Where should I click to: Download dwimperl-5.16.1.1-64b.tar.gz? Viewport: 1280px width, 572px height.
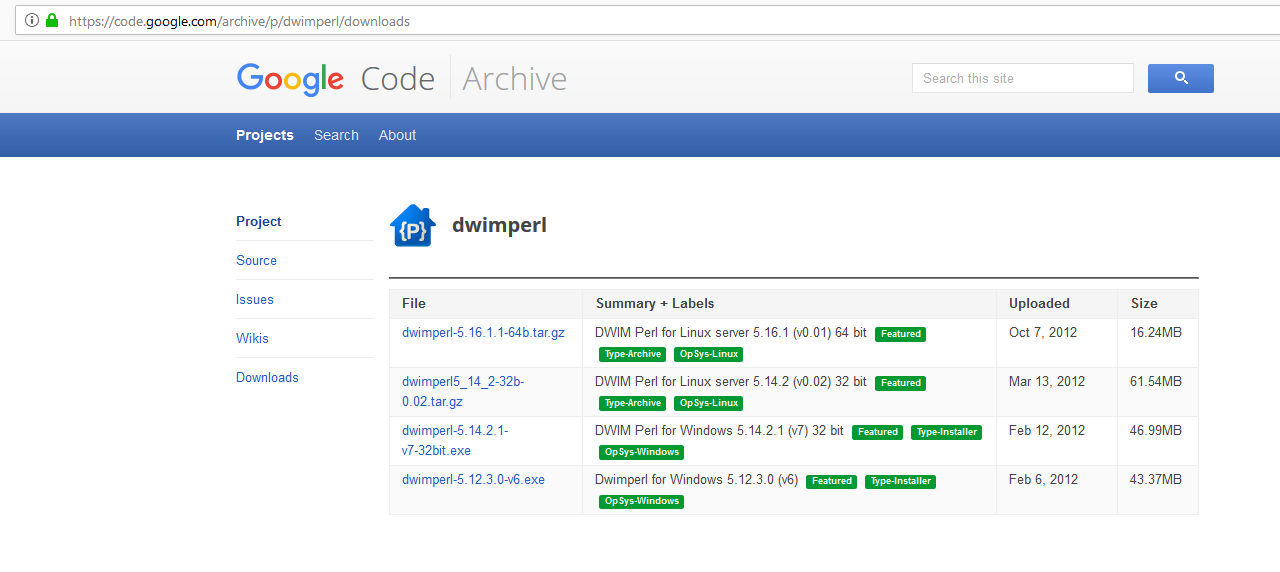483,332
